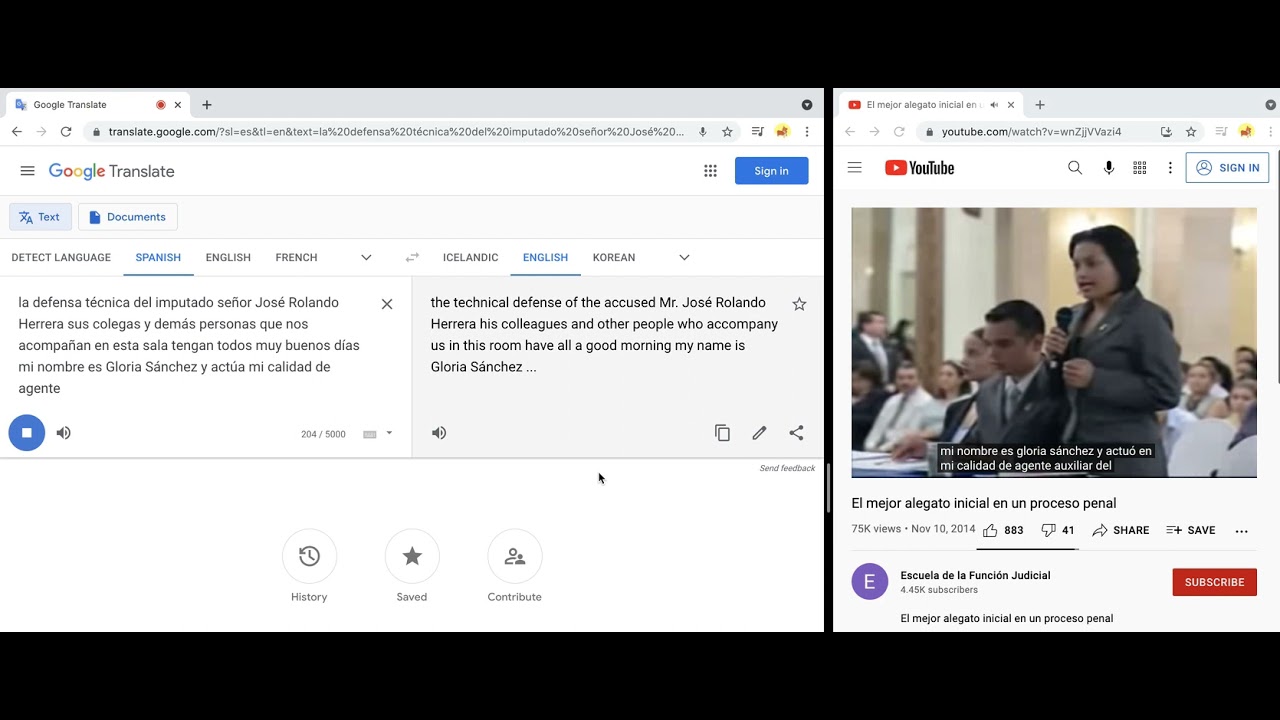Click Sign in button on Google Translate
Image resolution: width=1280 pixels, height=720 pixels.
(771, 171)
